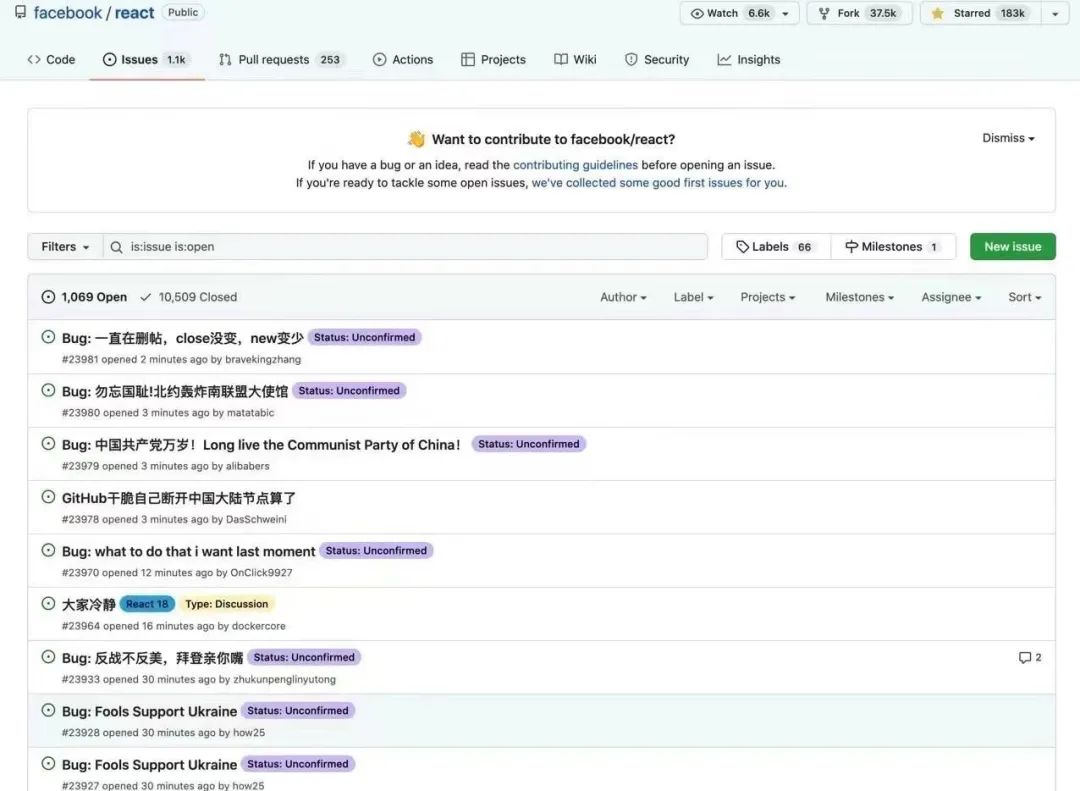The image size is (1080, 791).
Task: Open the Milestones 1 button
Action: (893, 247)
